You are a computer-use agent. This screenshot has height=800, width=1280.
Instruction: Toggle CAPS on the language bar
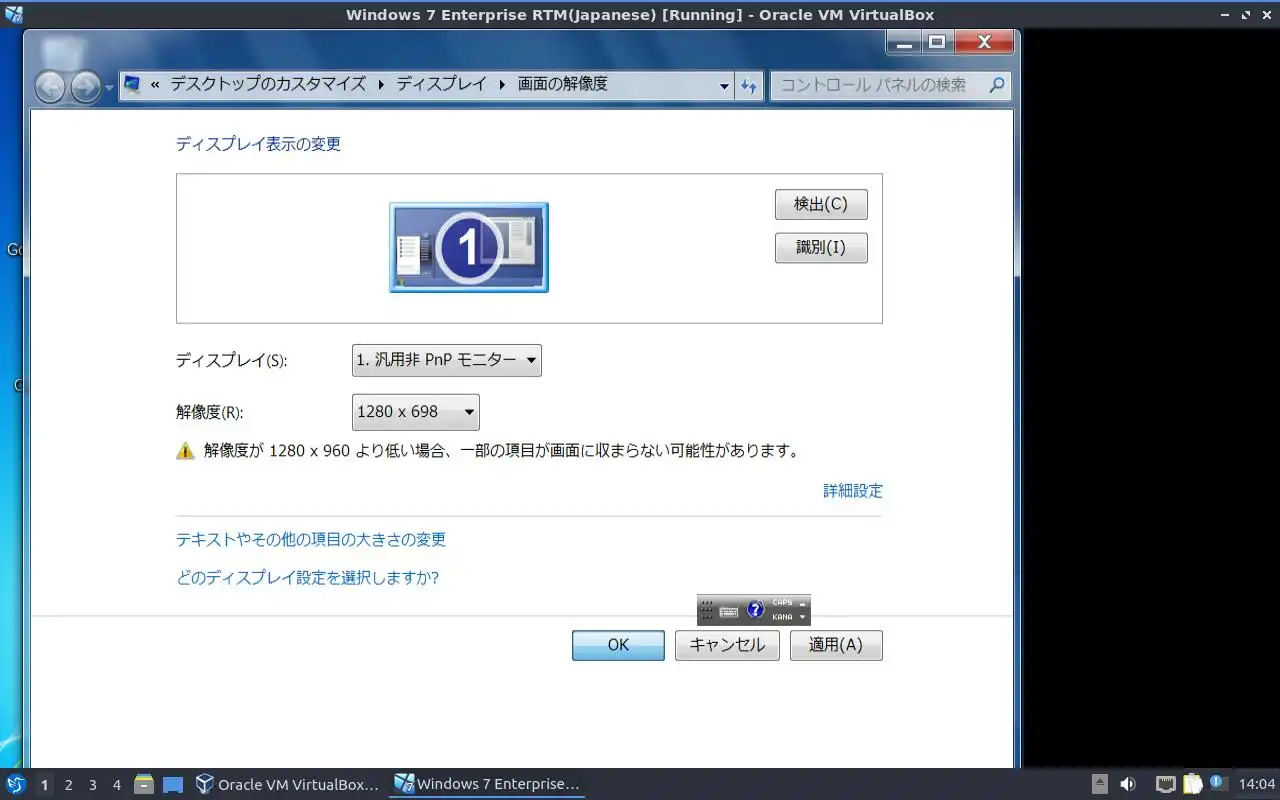pos(782,603)
